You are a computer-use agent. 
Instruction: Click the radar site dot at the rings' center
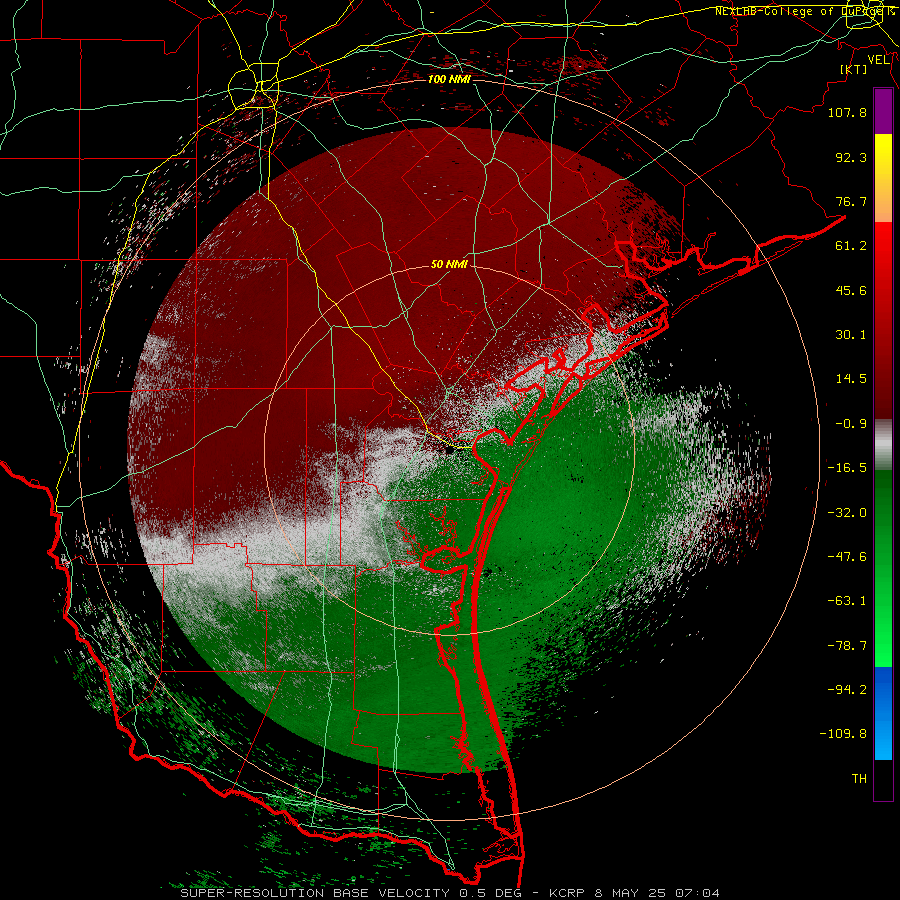pyautogui.click(x=450, y=451)
